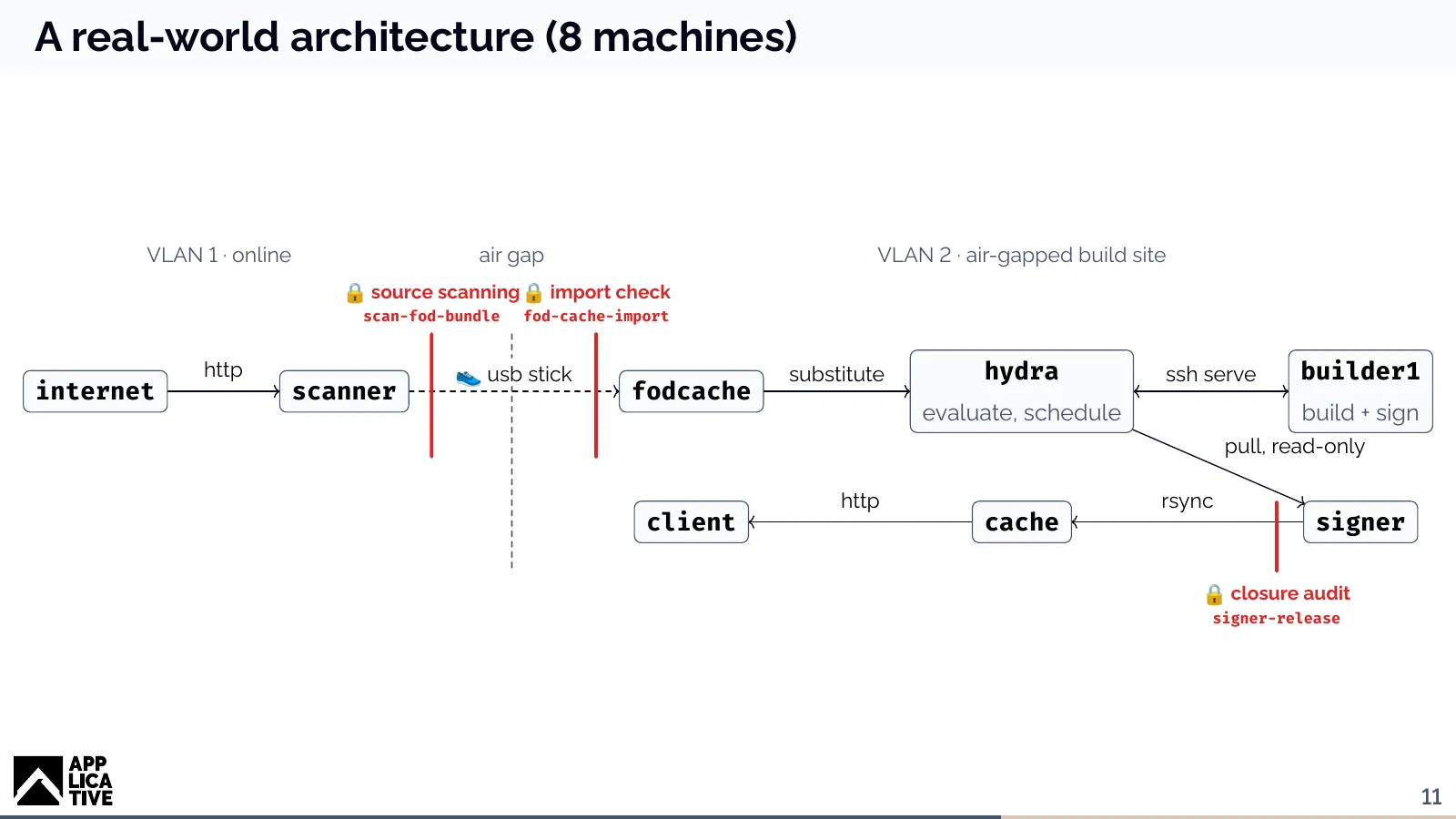This screenshot has height=819, width=1456.
Task: Click the lock icon beside source scanning
Action: 355,293
